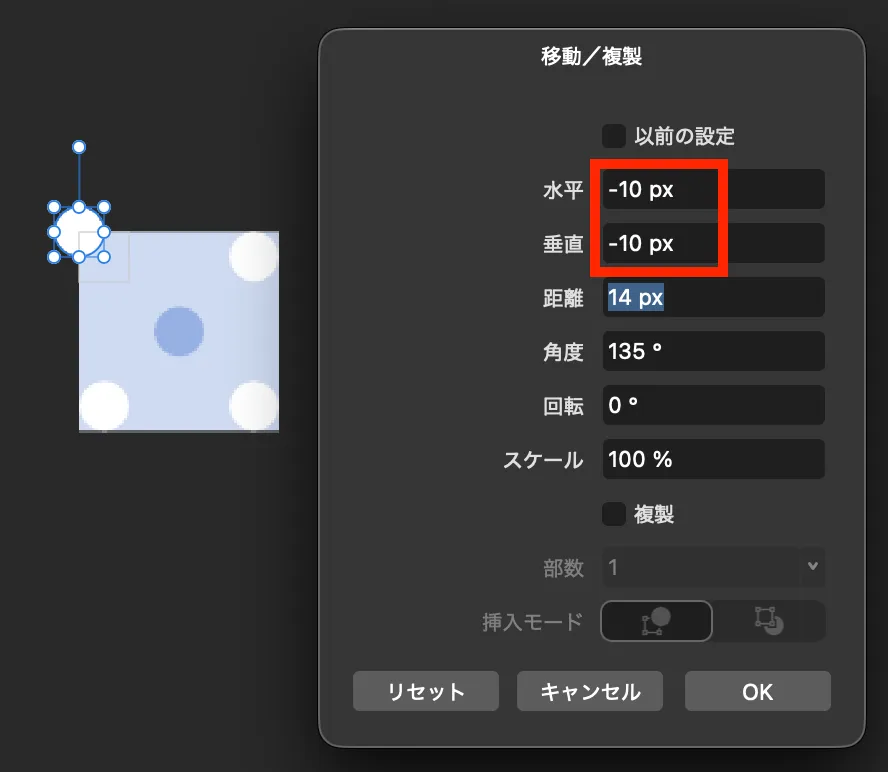The height and width of the screenshot is (772, 888).
Task: Click the スケール field showing 100%
Action: [x=713, y=459]
